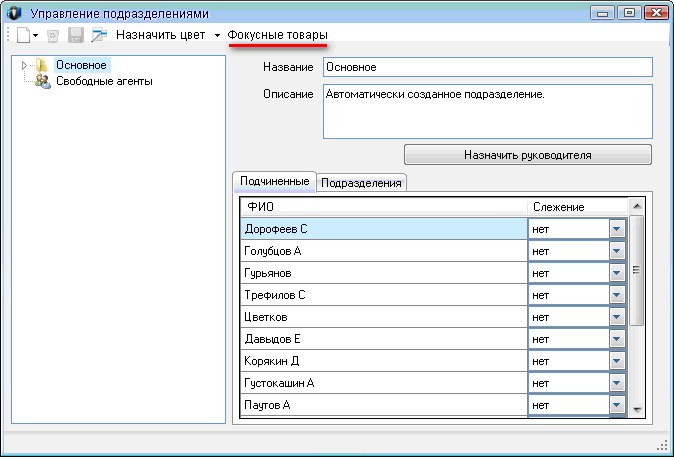Click into the Название input field
Screen dimensions: 674x457
click(x=487, y=67)
